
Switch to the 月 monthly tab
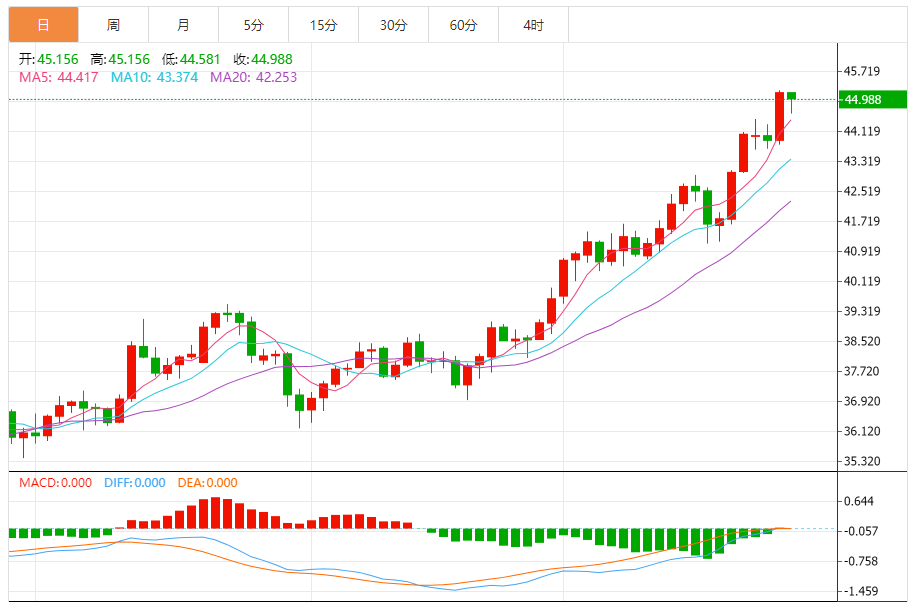click(183, 25)
